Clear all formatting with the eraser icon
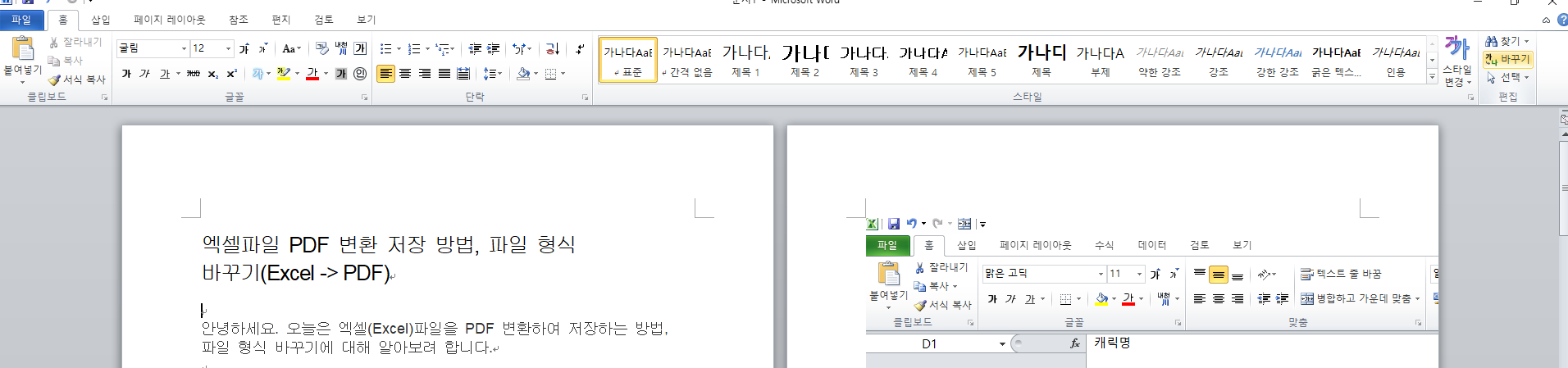The image size is (1568, 368). [x=321, y=48]
